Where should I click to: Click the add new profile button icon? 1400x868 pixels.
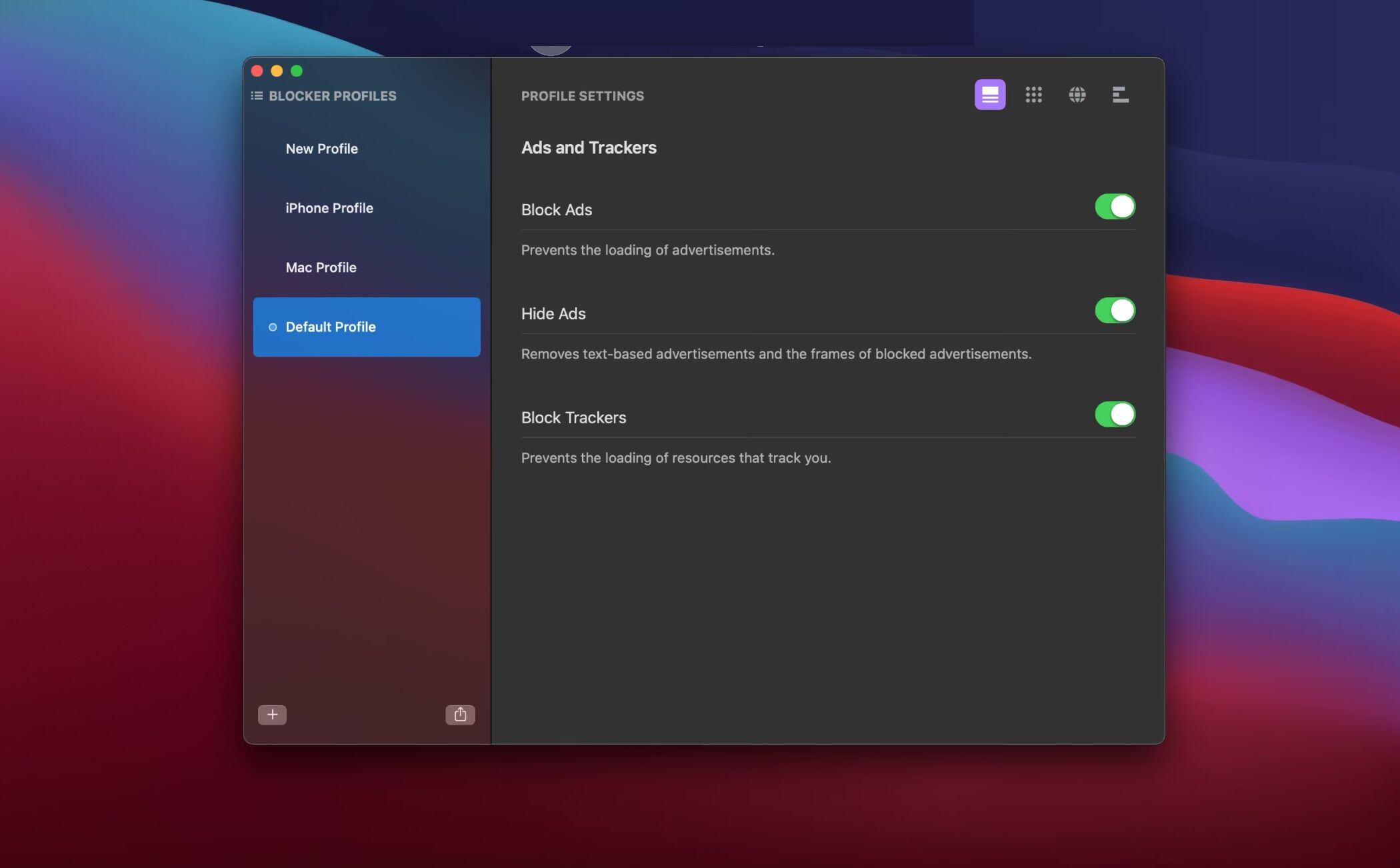272,714
